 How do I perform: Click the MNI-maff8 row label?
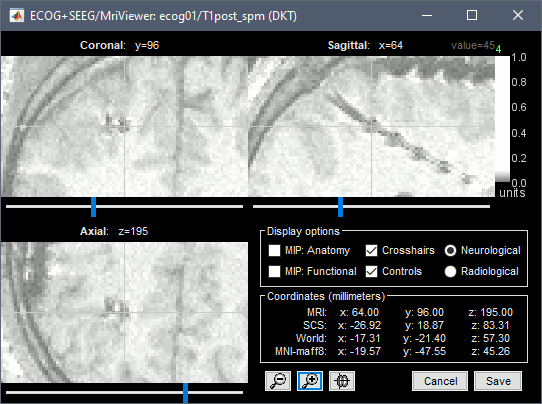300,351
